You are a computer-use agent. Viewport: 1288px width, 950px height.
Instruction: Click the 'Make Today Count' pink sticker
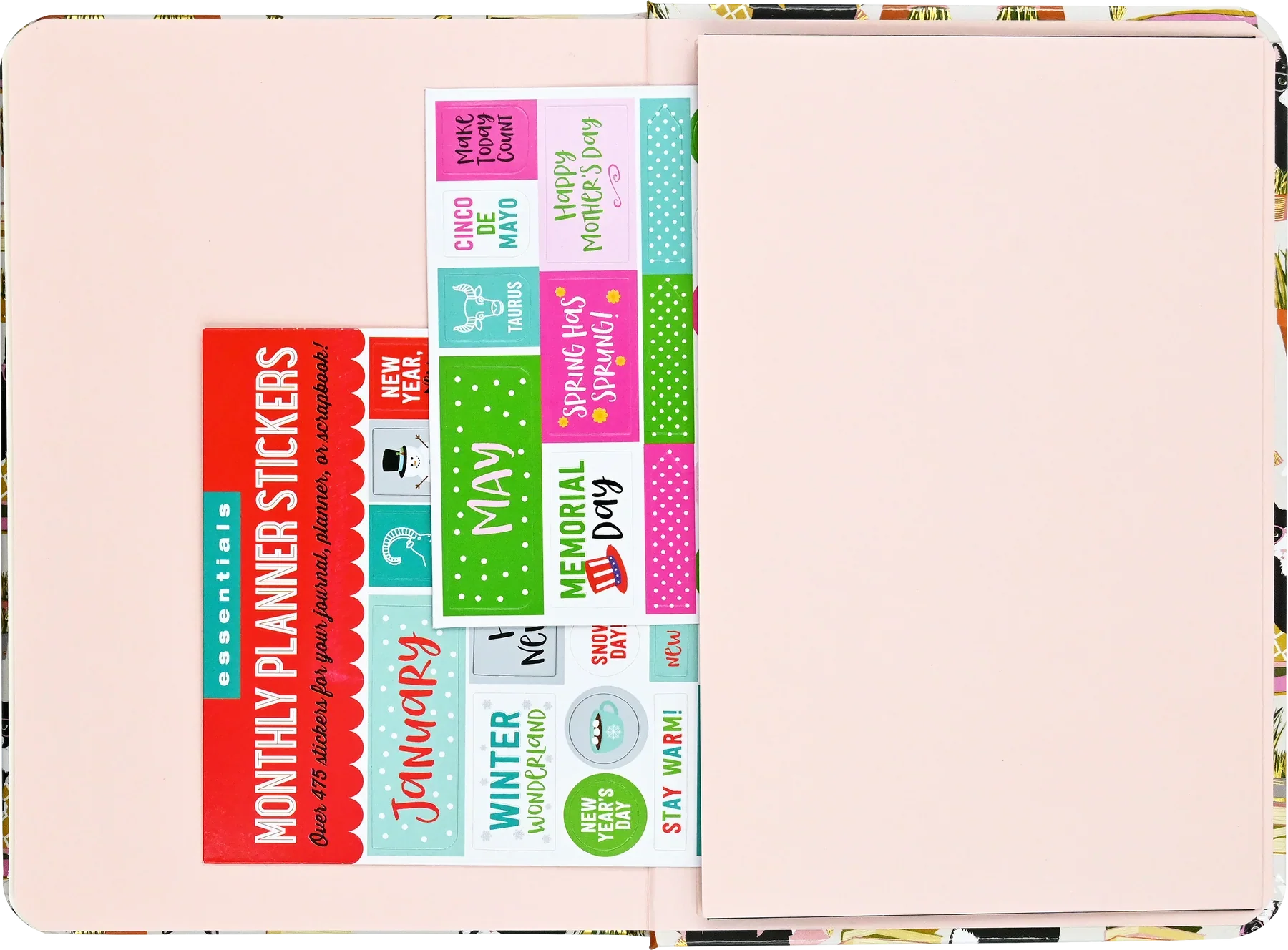tap(486, 139)
